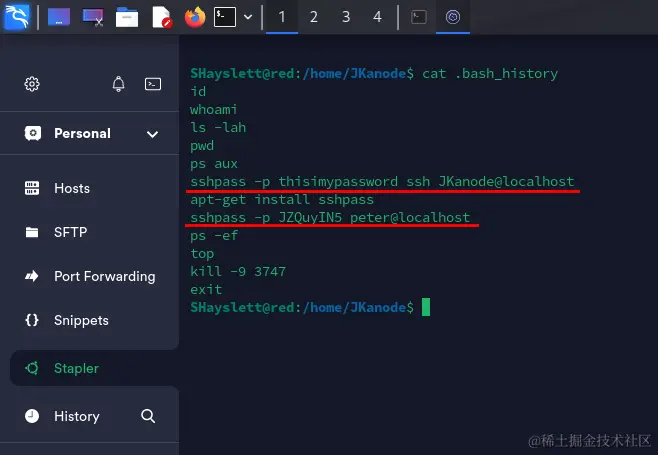The width and height of the screenshot is (658, 455).
Task: Click the show desktop panel icon
Action: (59, 17)
